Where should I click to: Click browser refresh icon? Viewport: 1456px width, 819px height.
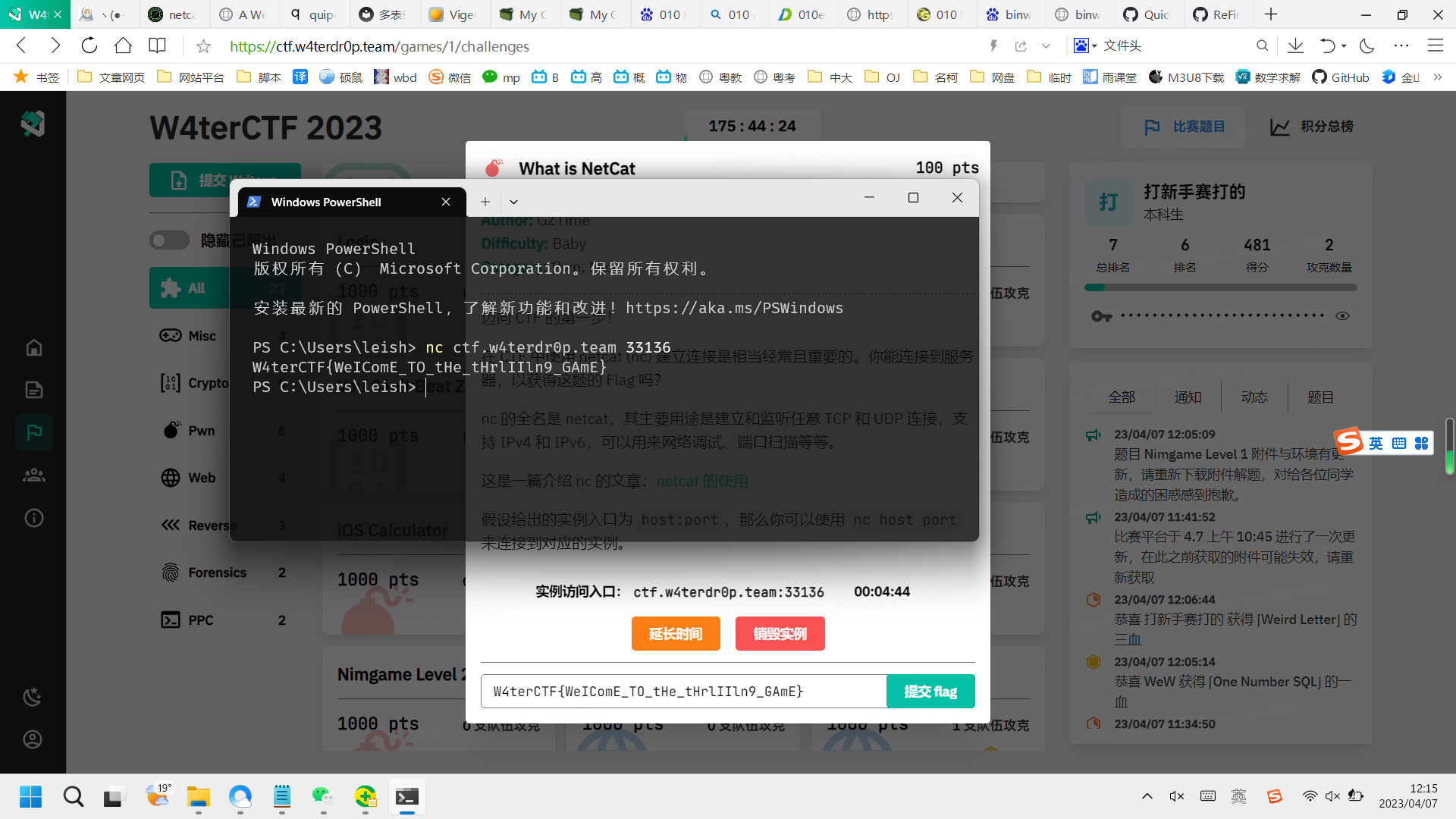(89, 46)
